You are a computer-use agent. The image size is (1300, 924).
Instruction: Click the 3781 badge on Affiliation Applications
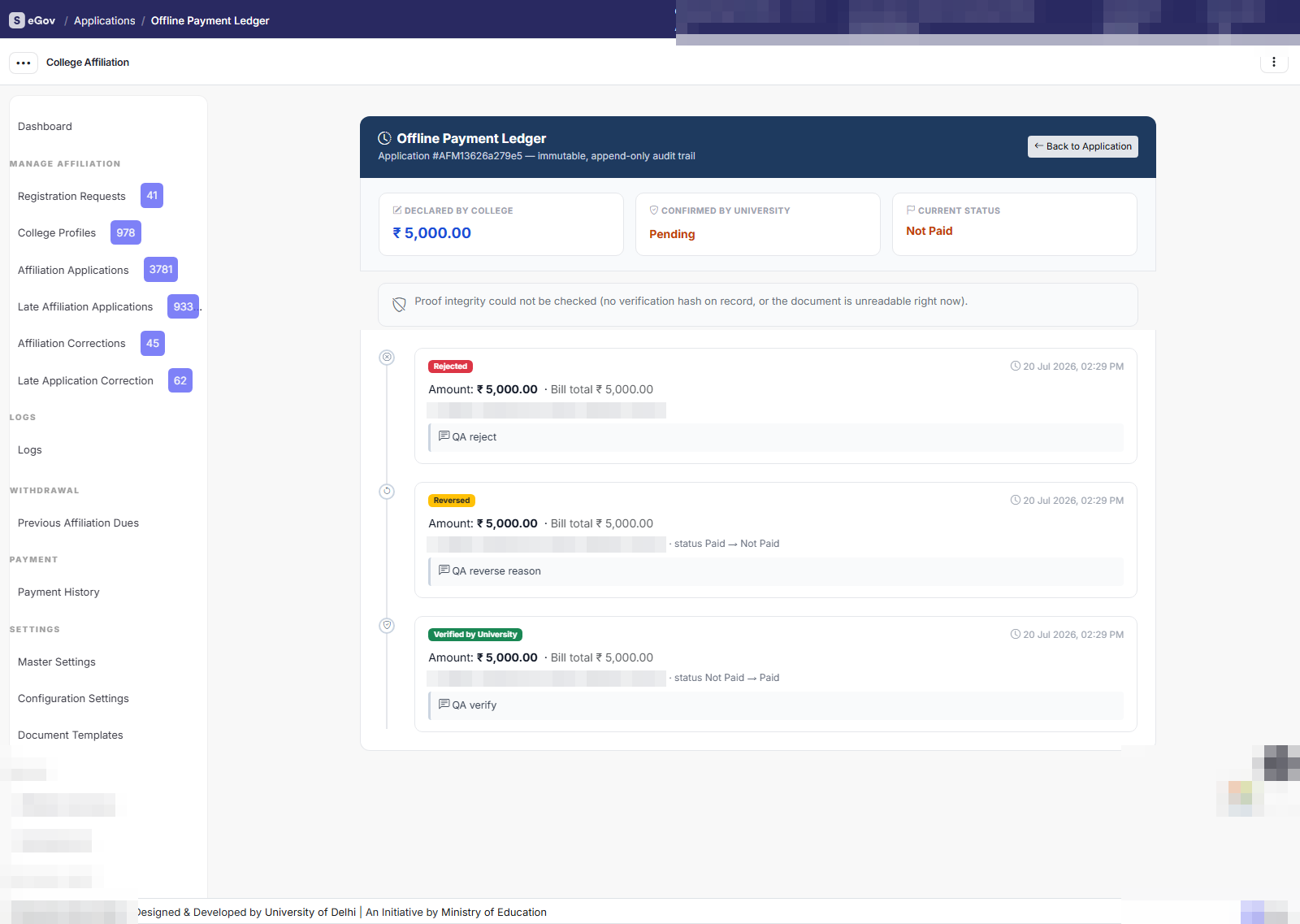pos(161,270)
